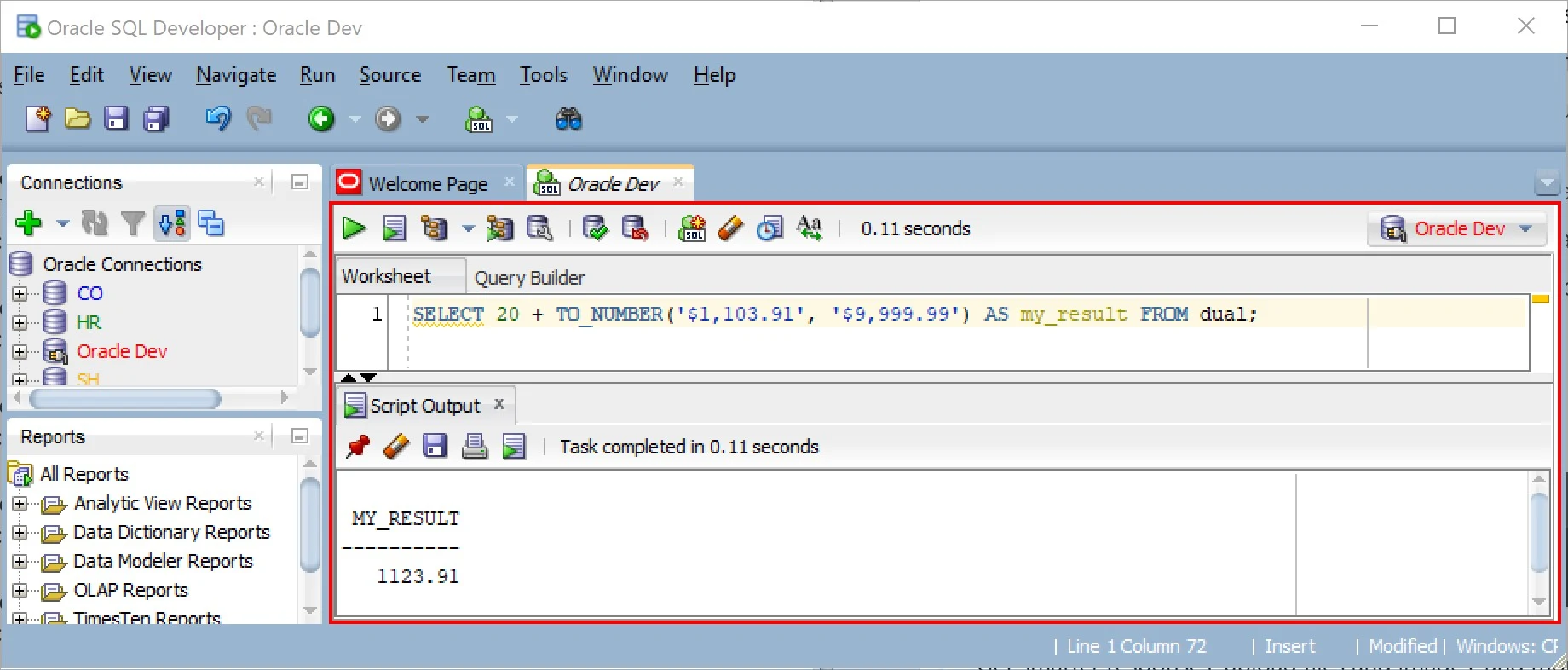Save with the single floppy disk icon
1568x670 pixels.
(116, 118)
